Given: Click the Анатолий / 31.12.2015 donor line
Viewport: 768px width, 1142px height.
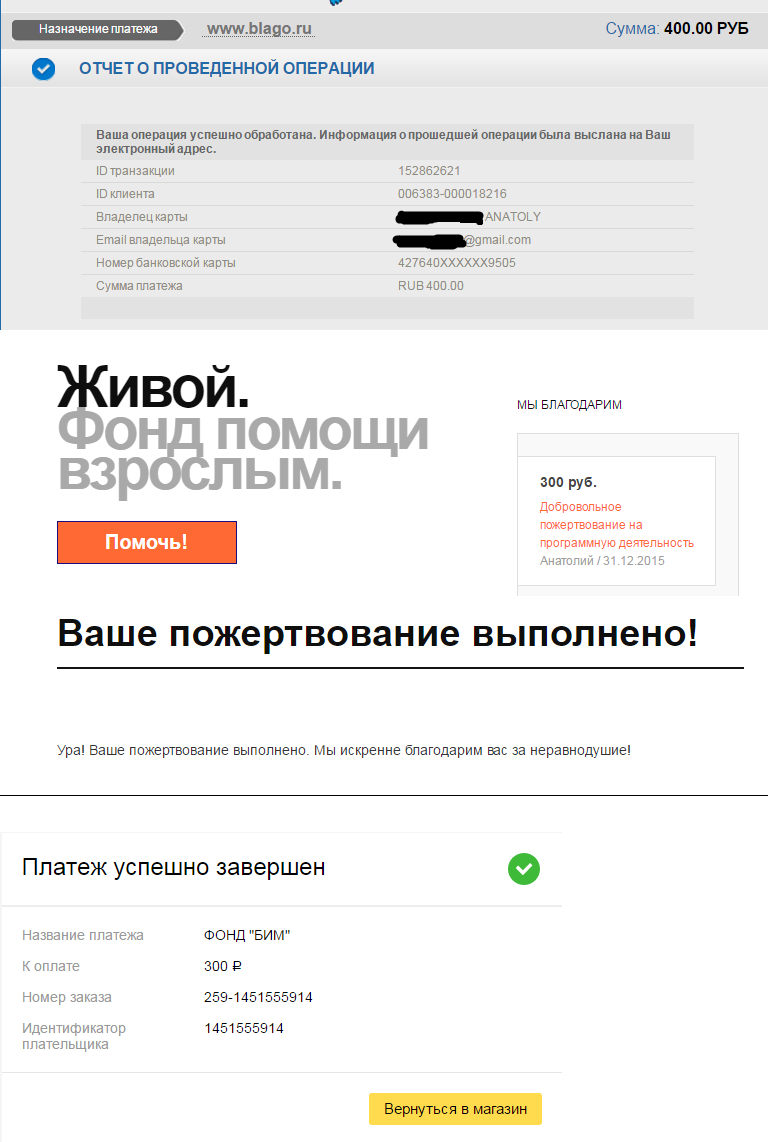Looking at the screenshot, I should coord(602,561).
